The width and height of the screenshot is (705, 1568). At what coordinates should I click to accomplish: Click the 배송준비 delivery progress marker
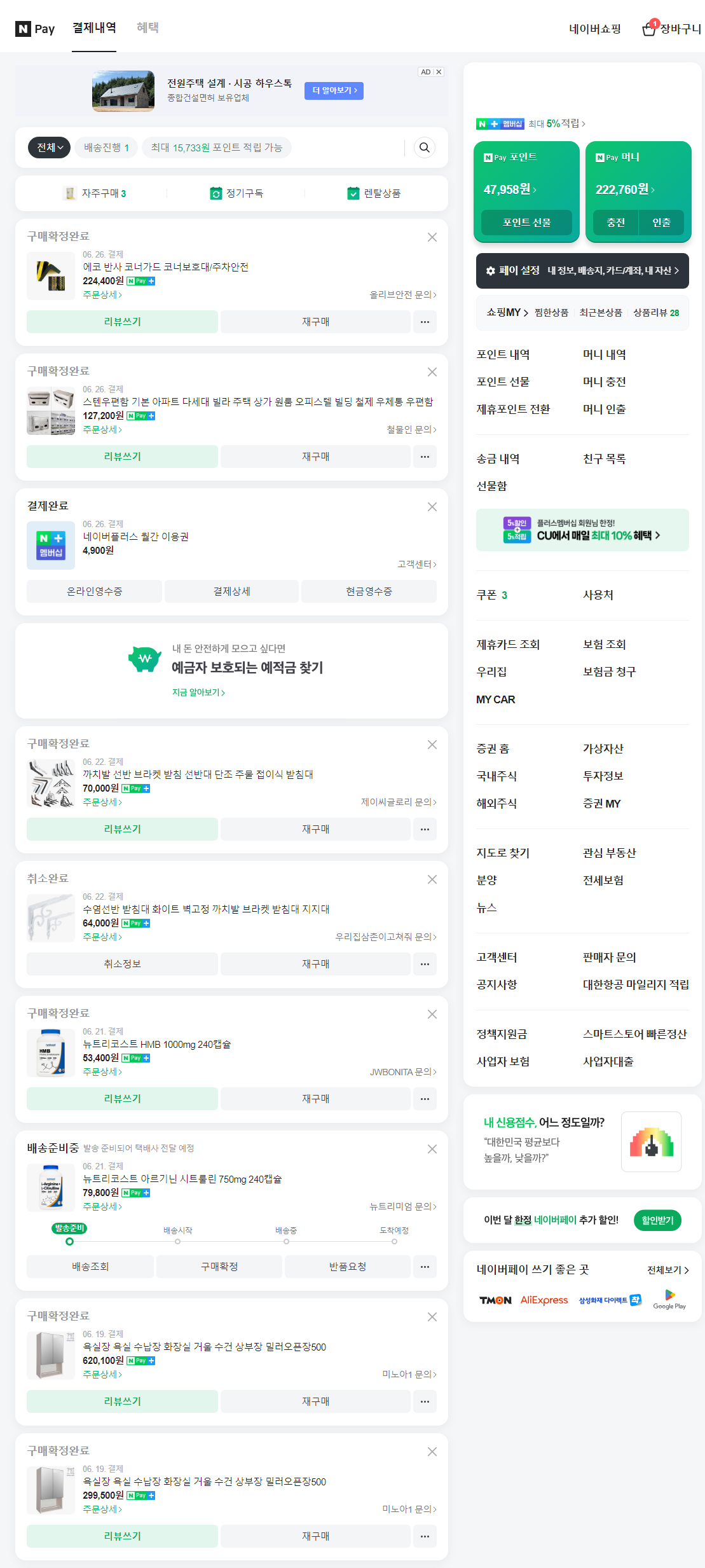pyautogui.click(x=69, y=1241)
